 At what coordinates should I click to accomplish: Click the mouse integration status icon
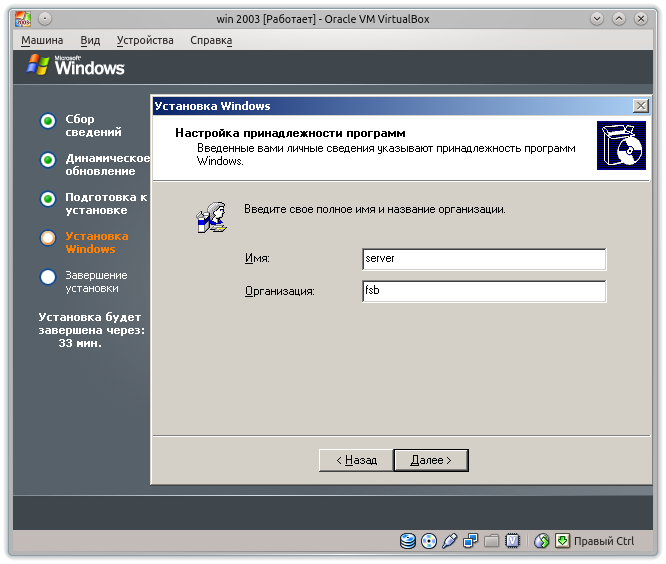pos(542,541)
